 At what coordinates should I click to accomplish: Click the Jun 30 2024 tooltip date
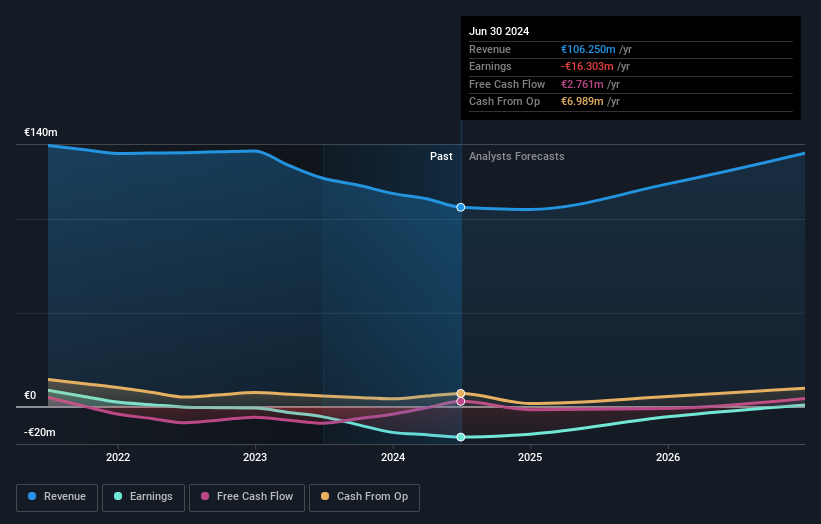tap(499, 31)
